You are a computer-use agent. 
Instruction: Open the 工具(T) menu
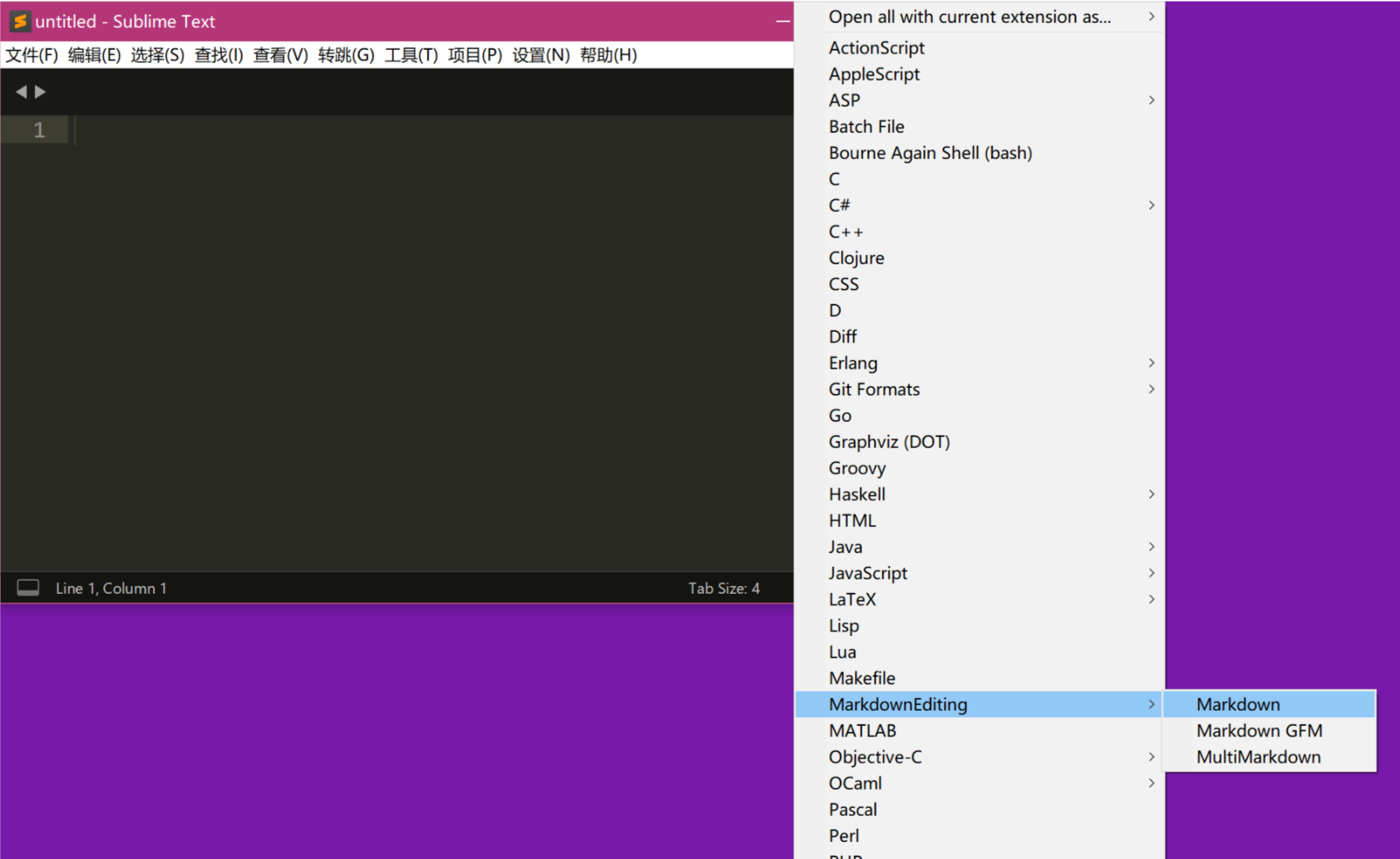pyautogui.click(x=411, y=55)
